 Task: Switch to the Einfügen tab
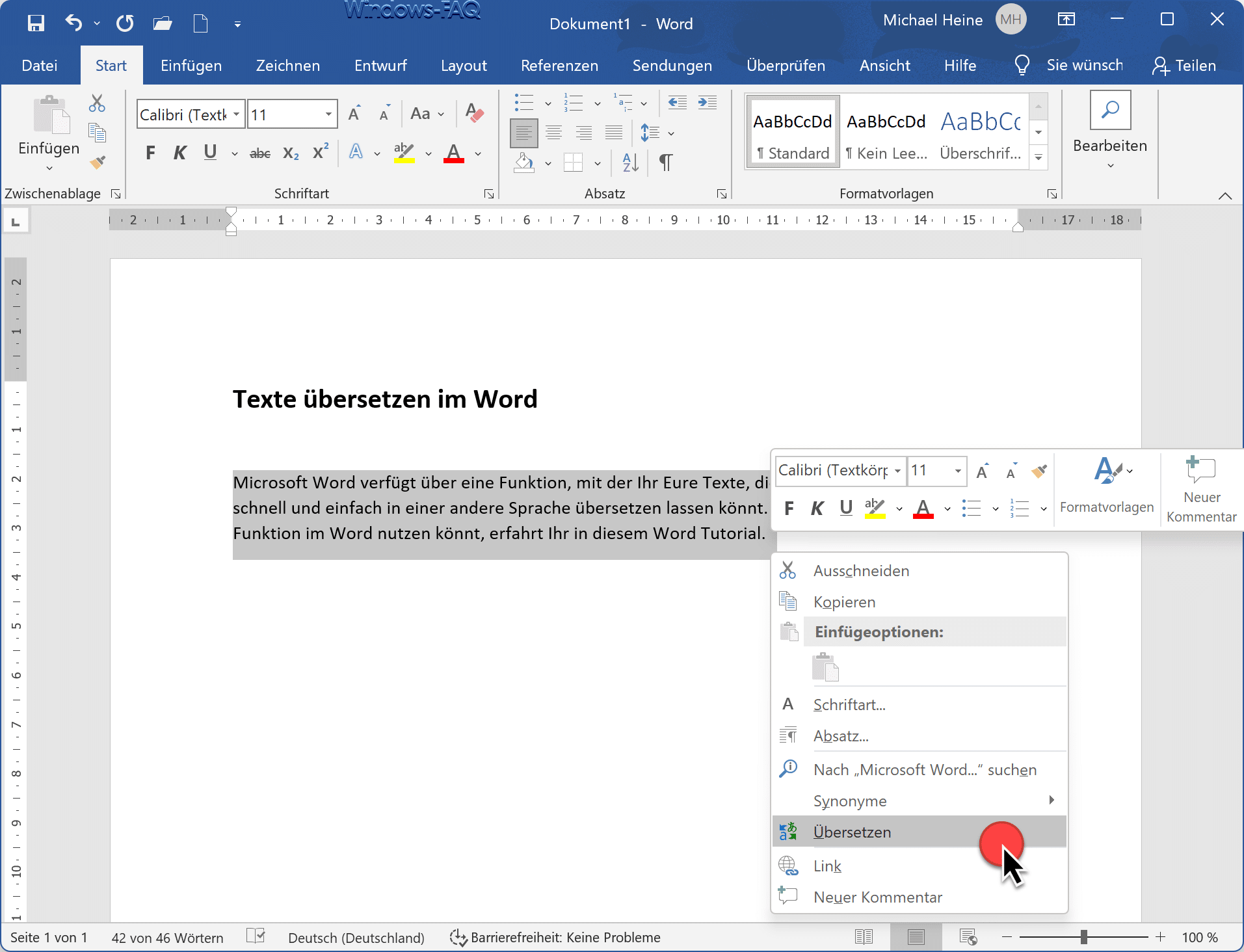coord(191,66)
